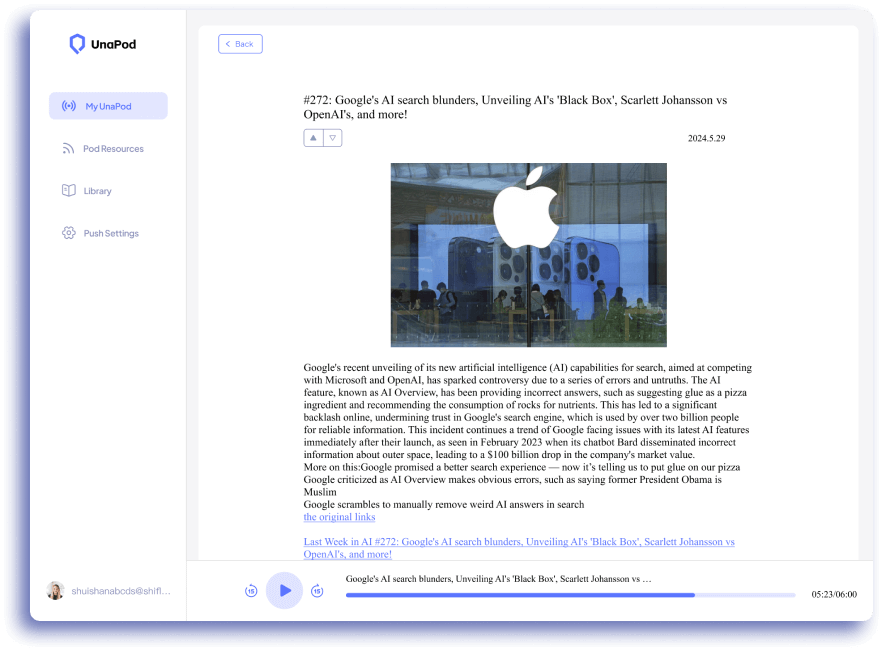Image resolution: width=883 pixels, height=651 pixels.
Task: Skip forward 15 seconds in the player
Action: 318,591
